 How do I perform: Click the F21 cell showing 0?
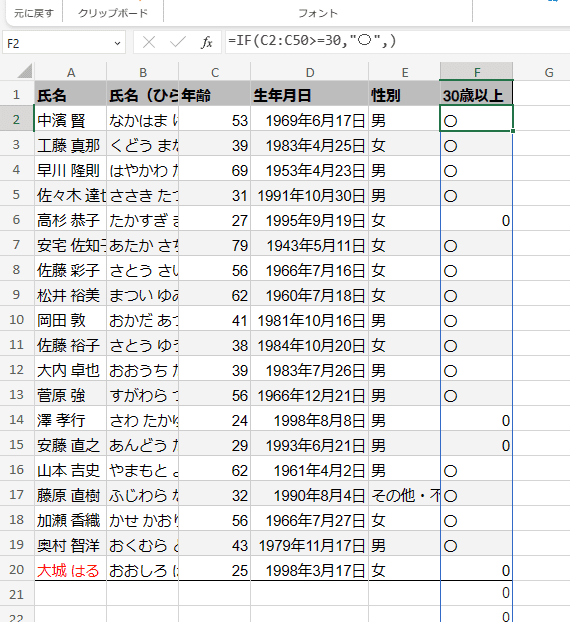tap(476, 593)
